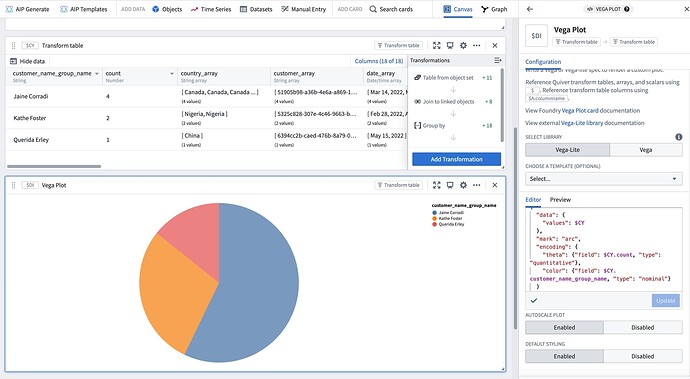Click the Update button
Screen dimensions: 690x379
click(665, 300)
